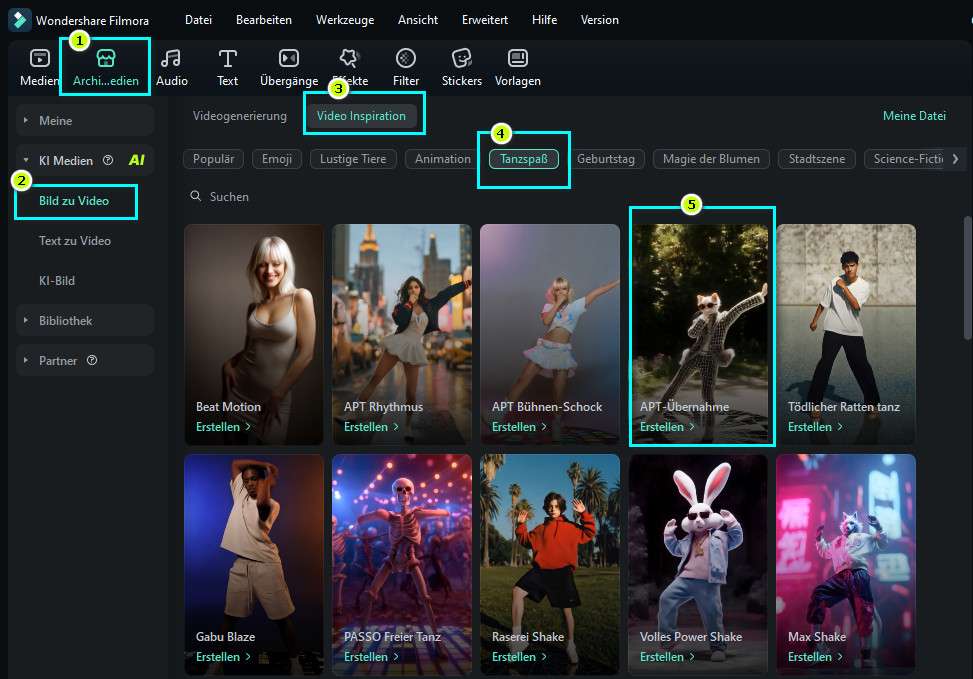Click the help icon next to Partner
Screen dimensions: 973x679
(92, 360)
